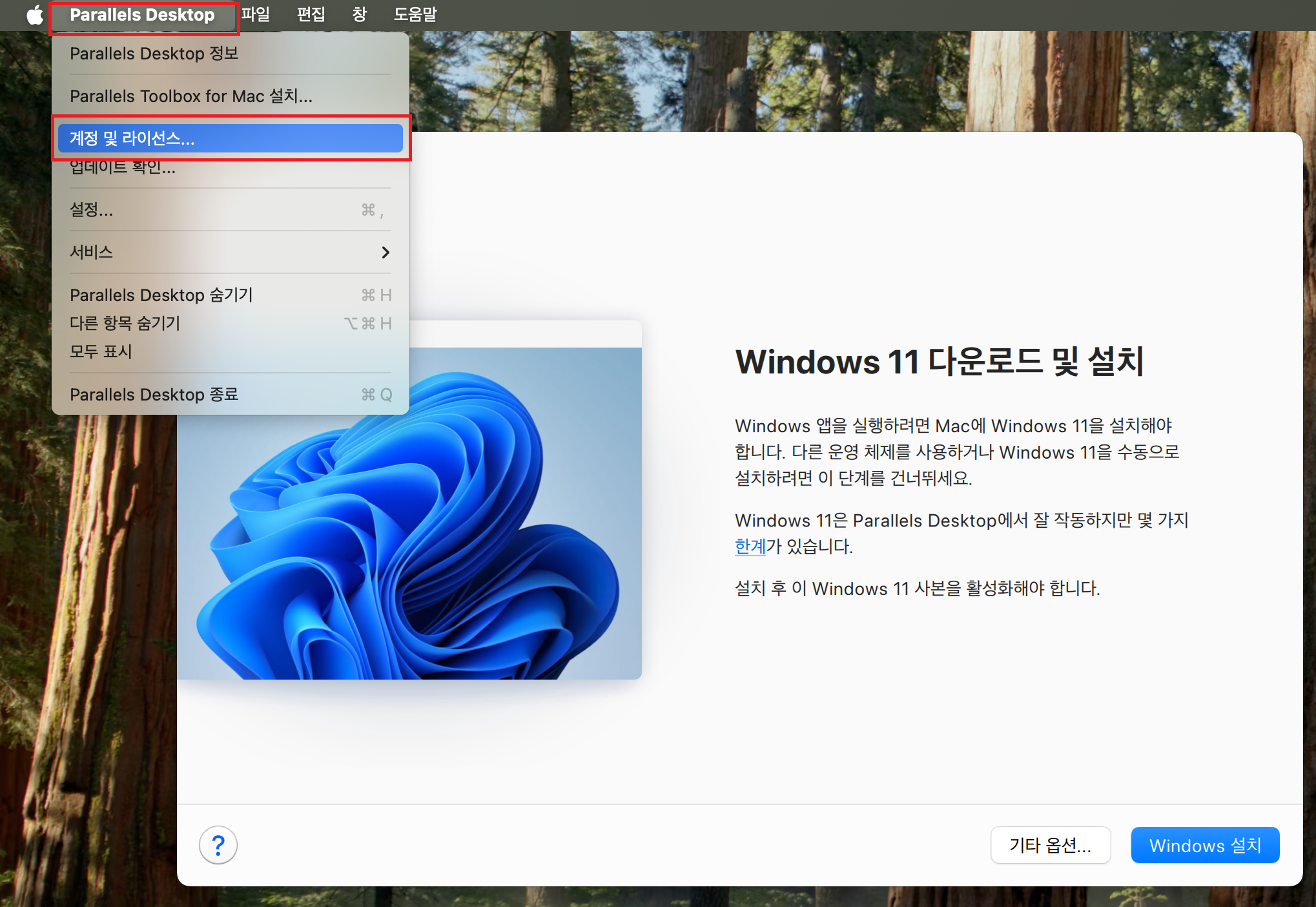The image size is (1316, 907).
Task: Click the question mark help button
Action: [218, 845]
